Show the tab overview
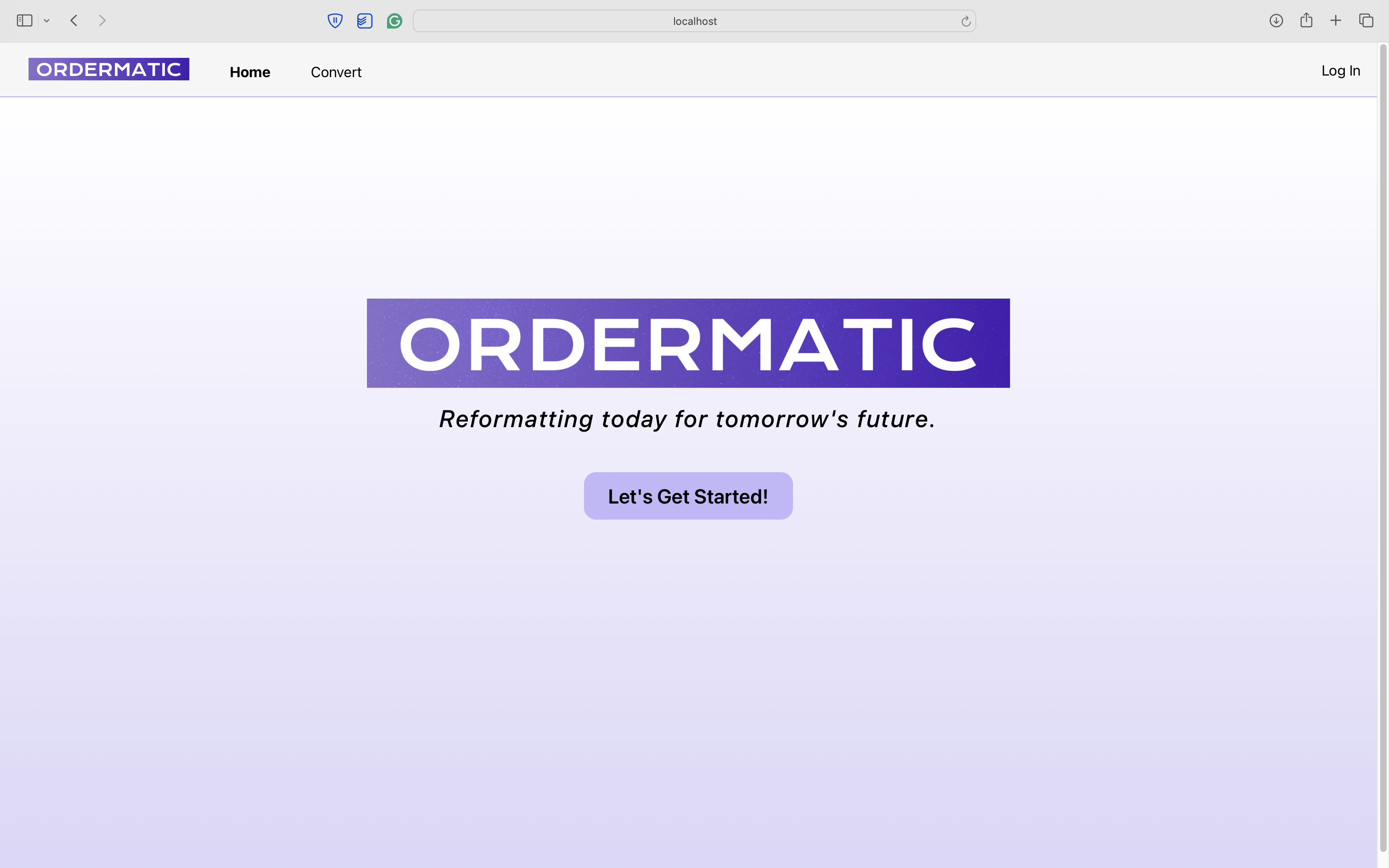Image resolution: width=1389 pixels, height=868 pixels. (x=1366, y=20)
